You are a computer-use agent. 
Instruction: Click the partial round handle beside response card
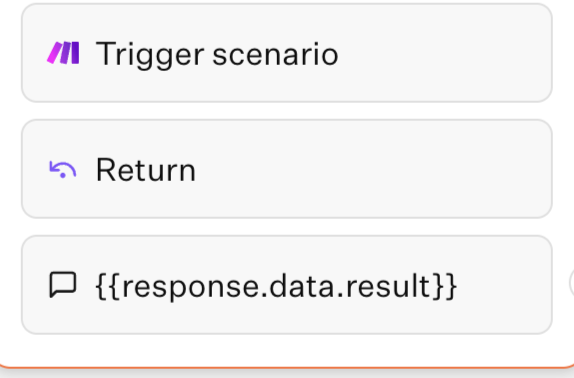pos(571,283)
